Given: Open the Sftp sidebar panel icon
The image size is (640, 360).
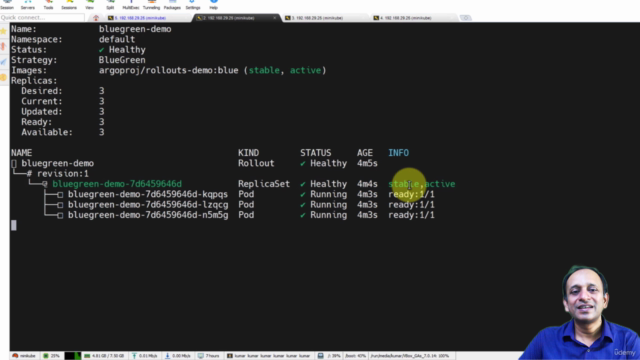Looking at the screenshot, I should coord(4,77).
